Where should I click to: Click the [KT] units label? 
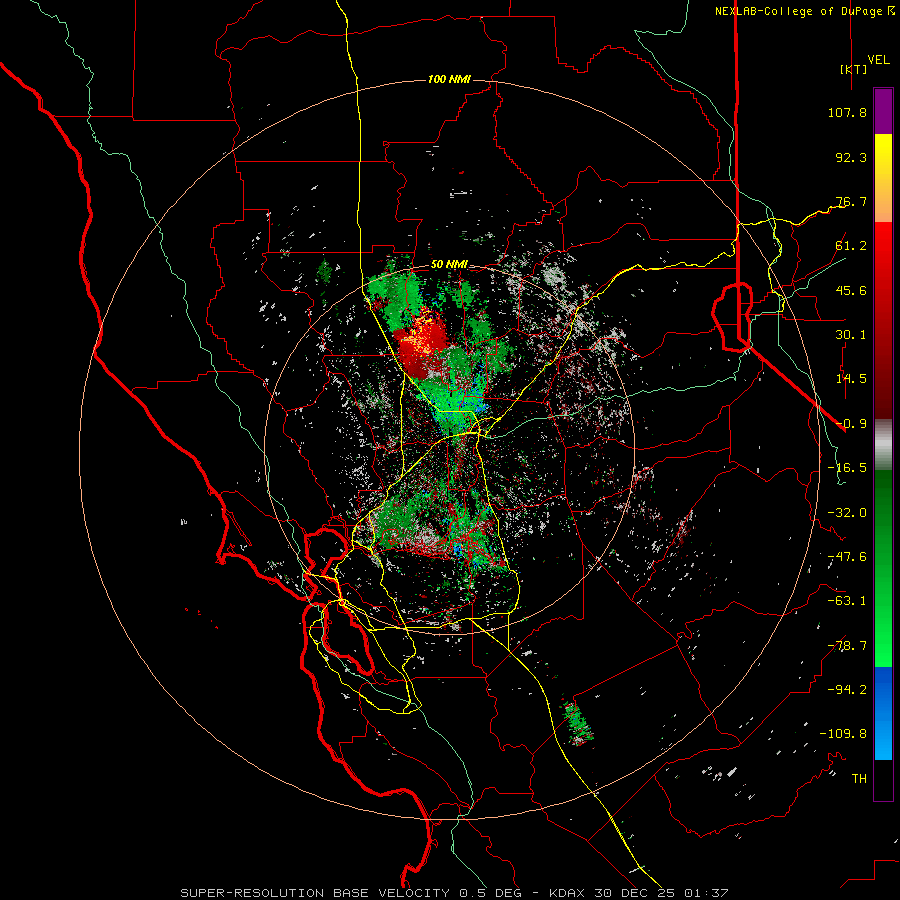pyautogui.click(x=853, y=69)
